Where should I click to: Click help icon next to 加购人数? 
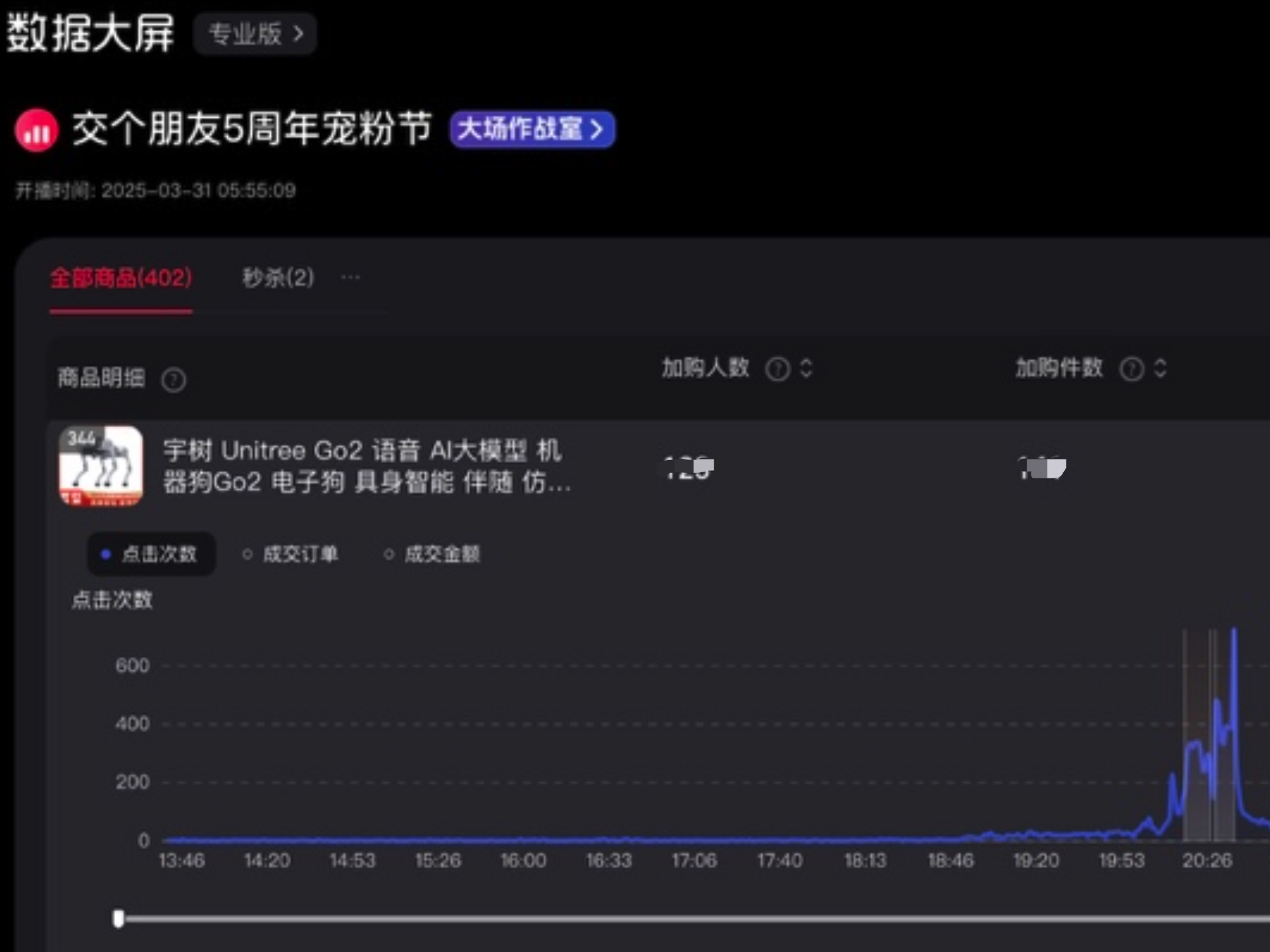coord(777,369)
